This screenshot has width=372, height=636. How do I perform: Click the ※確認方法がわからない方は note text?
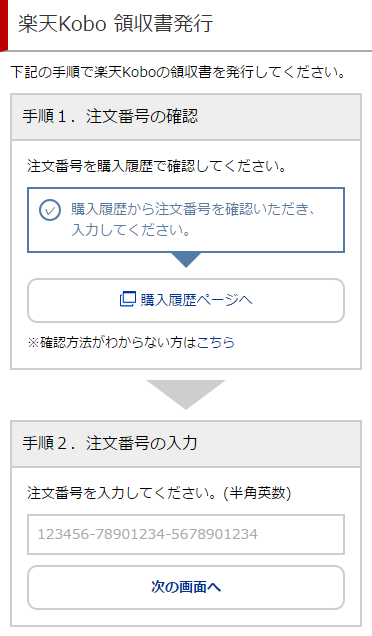[112, 343]
